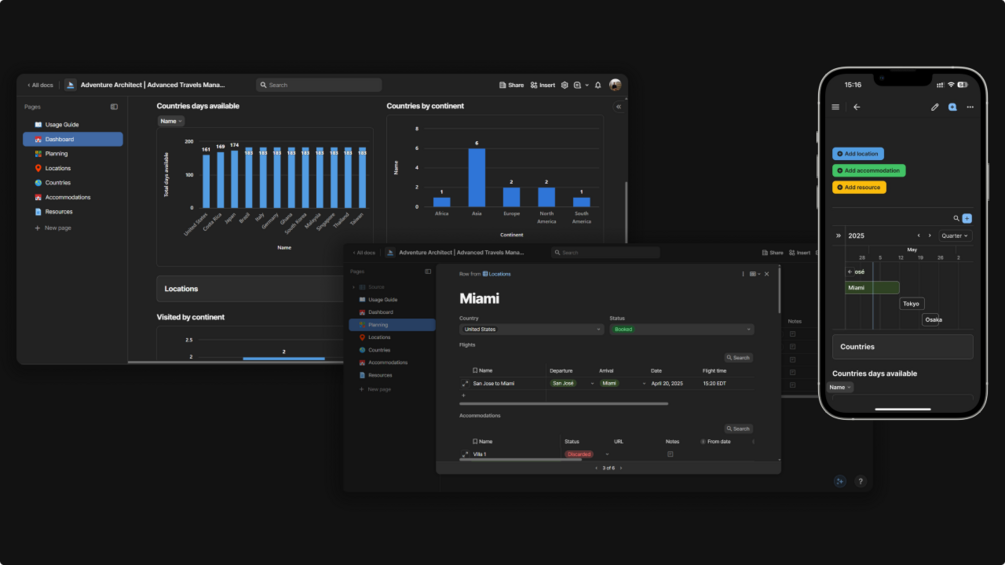1005x565 pixels.
Task: Click Search button in Accommodations table
Action: coord(738,429)
